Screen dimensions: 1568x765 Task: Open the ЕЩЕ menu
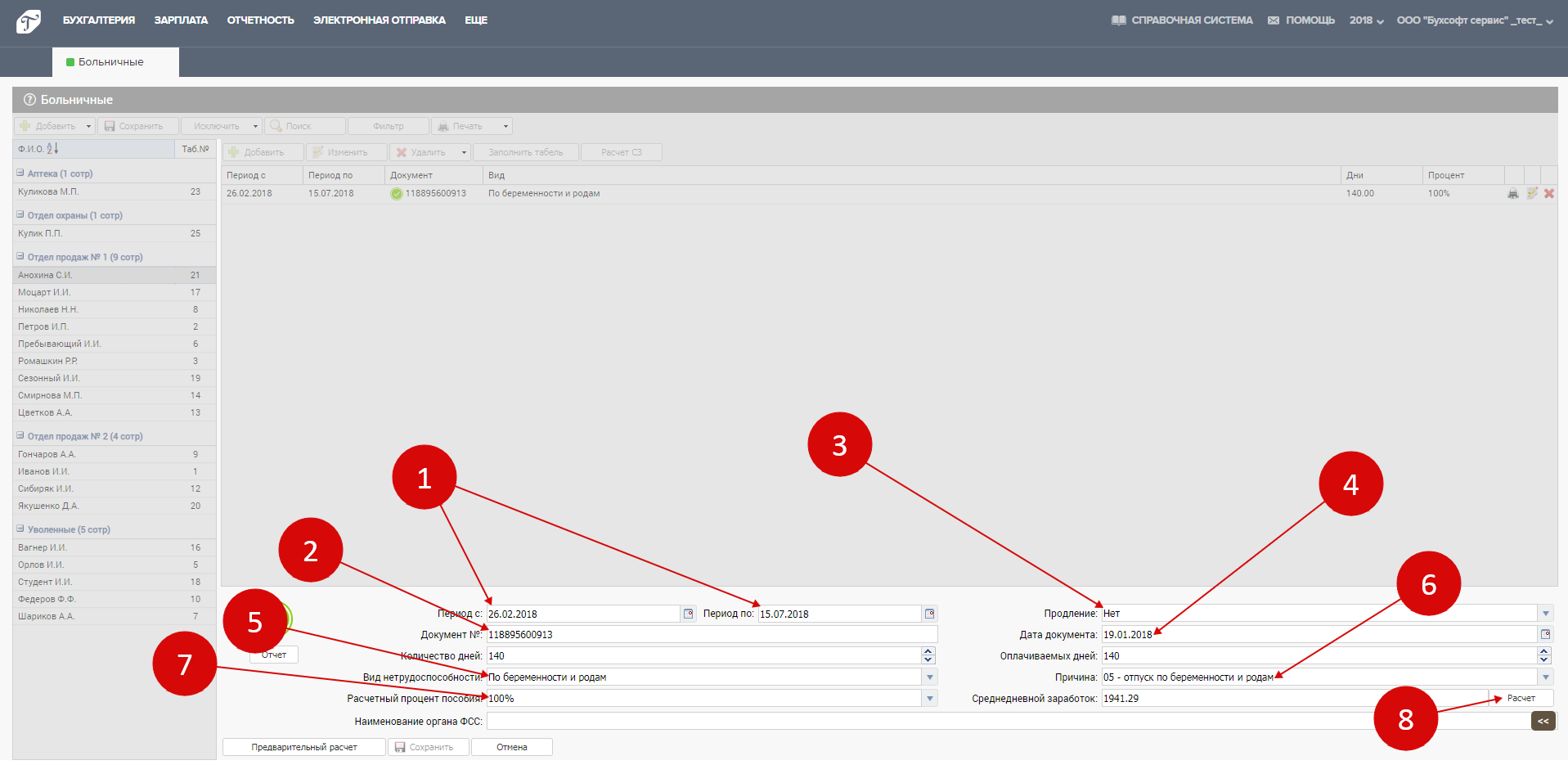coord(476,20)
